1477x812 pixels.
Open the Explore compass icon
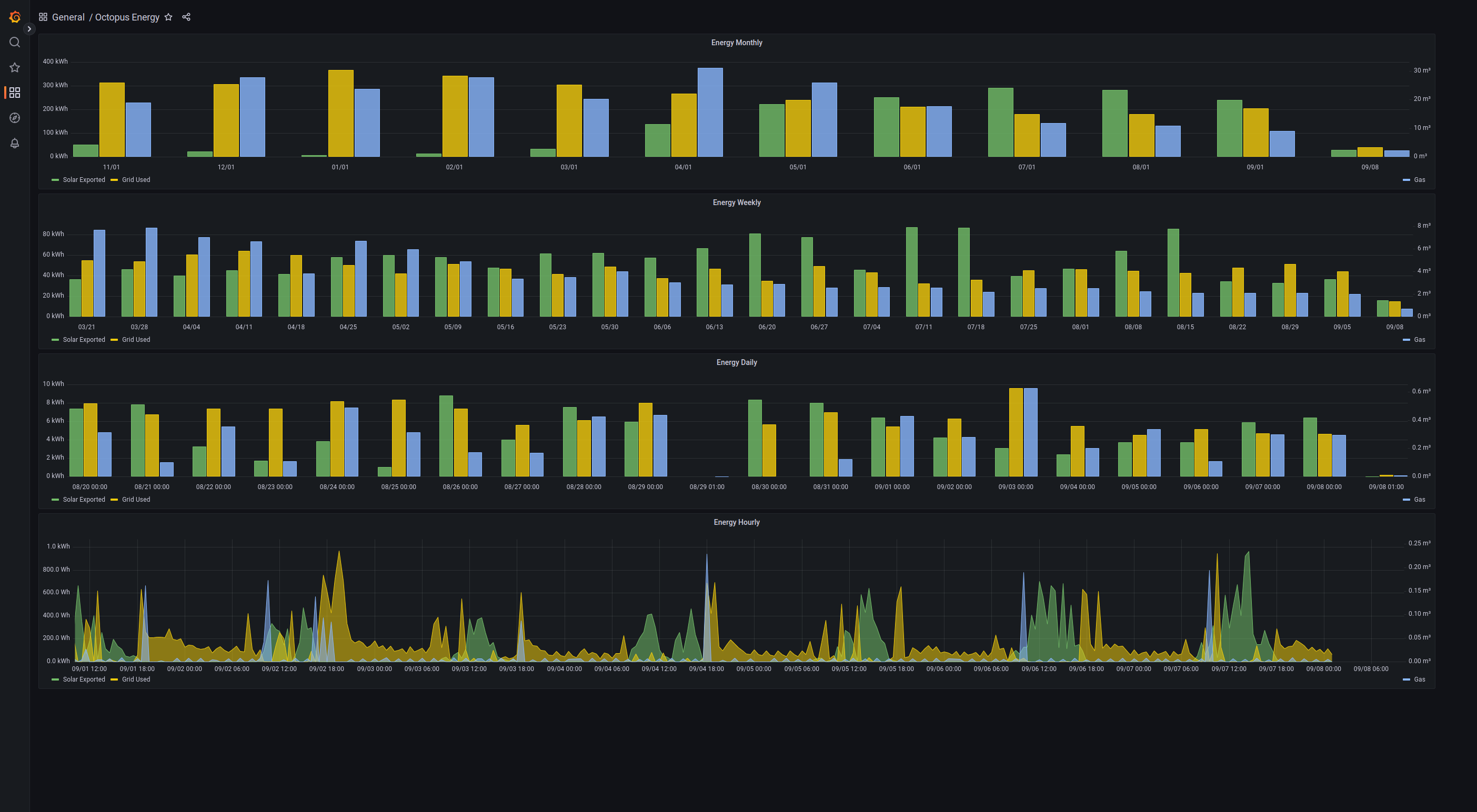coord(15,118)
